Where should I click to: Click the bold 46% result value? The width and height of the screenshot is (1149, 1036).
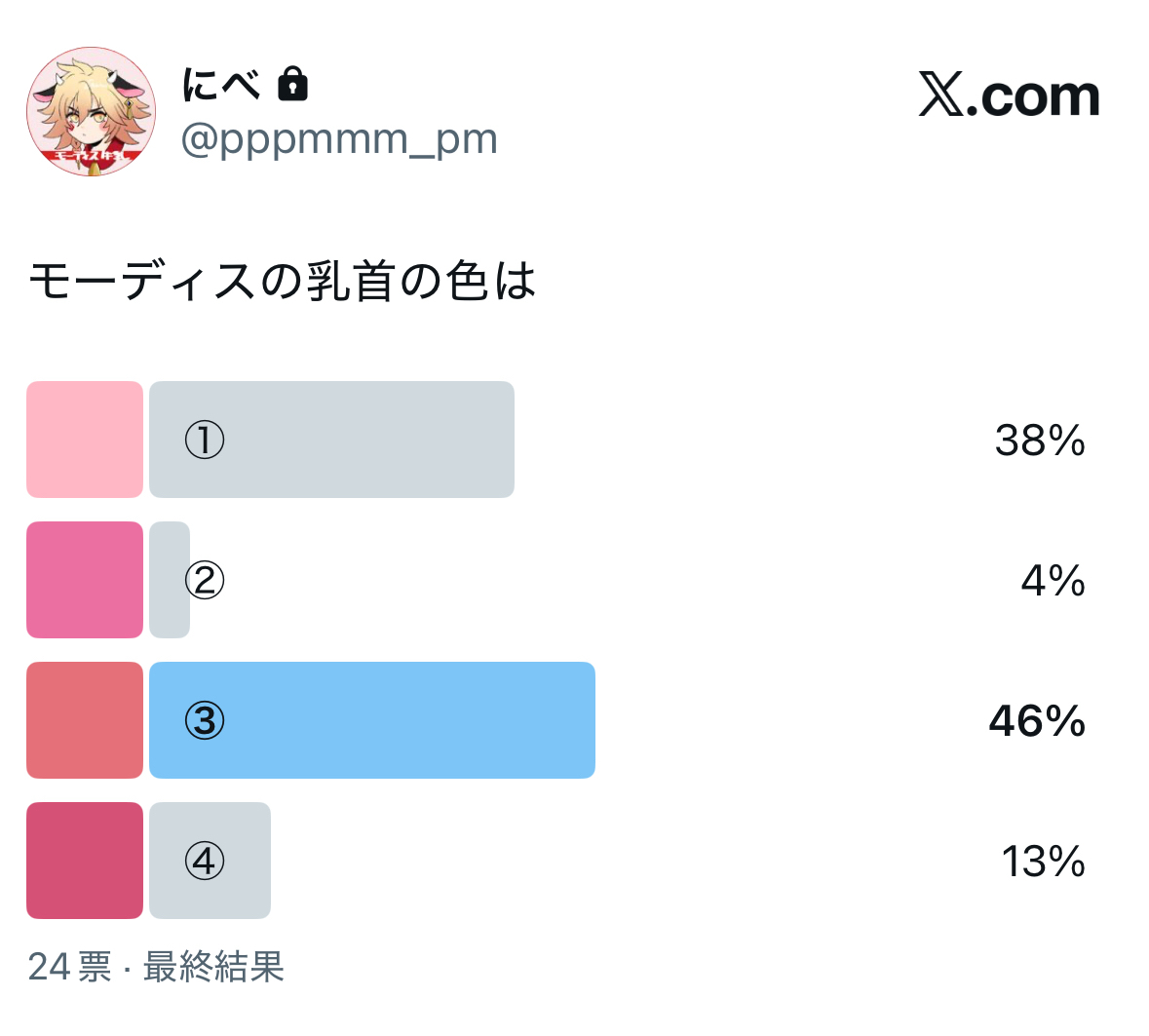[1037, 721]
